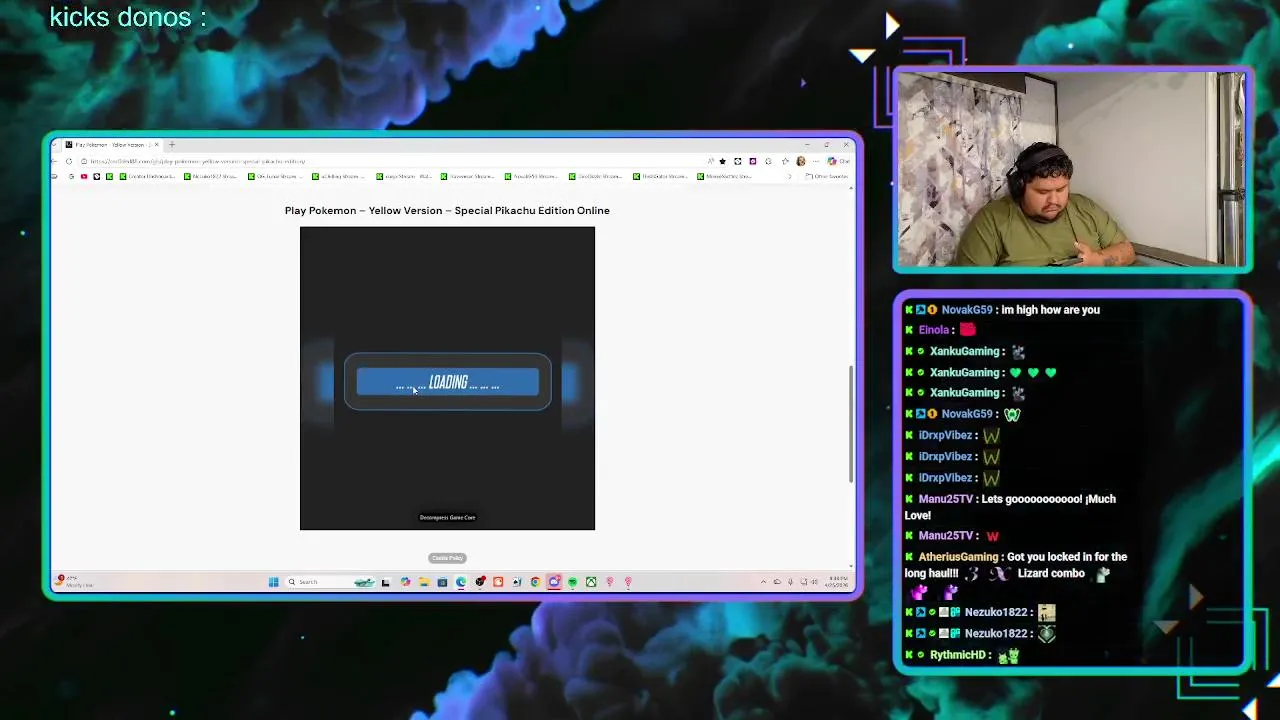This screenshot has height=720, width=1280.
Task: Show hidden system tray icons
Action: (764, 582)
